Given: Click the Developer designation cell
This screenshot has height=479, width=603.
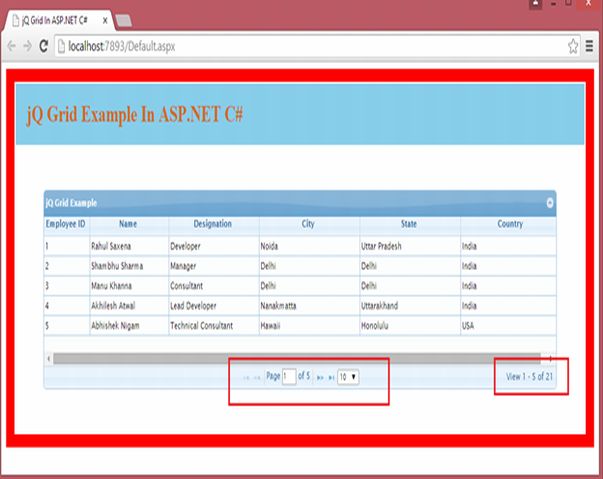Looking at the screenshot, I should (213, 246).
